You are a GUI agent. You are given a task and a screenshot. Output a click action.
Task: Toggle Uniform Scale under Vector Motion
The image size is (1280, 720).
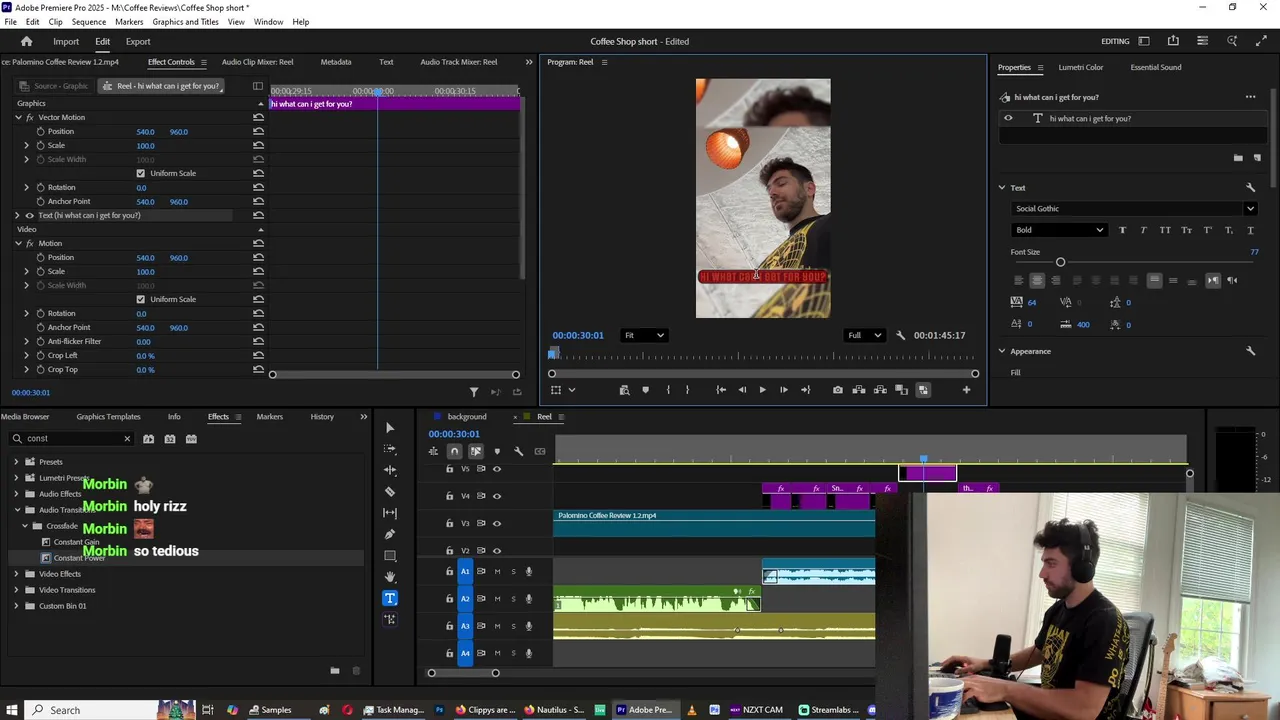pos(140,173)
